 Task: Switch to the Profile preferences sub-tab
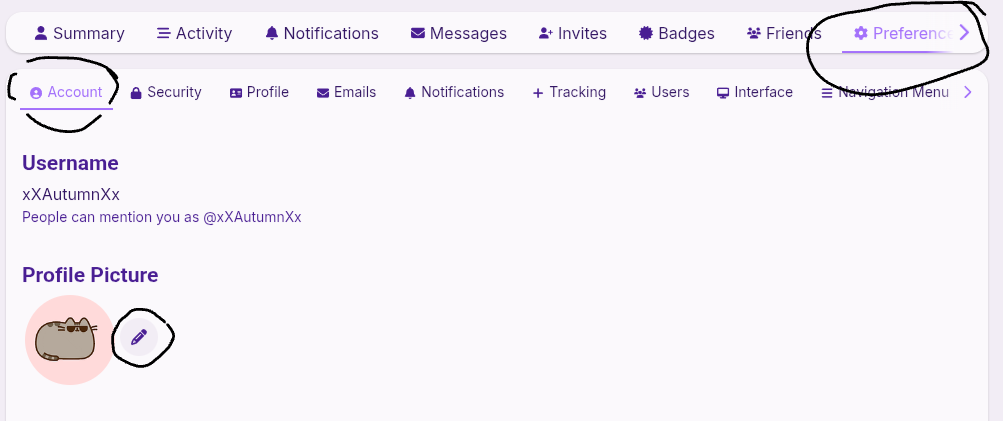[x=259, y=92]
